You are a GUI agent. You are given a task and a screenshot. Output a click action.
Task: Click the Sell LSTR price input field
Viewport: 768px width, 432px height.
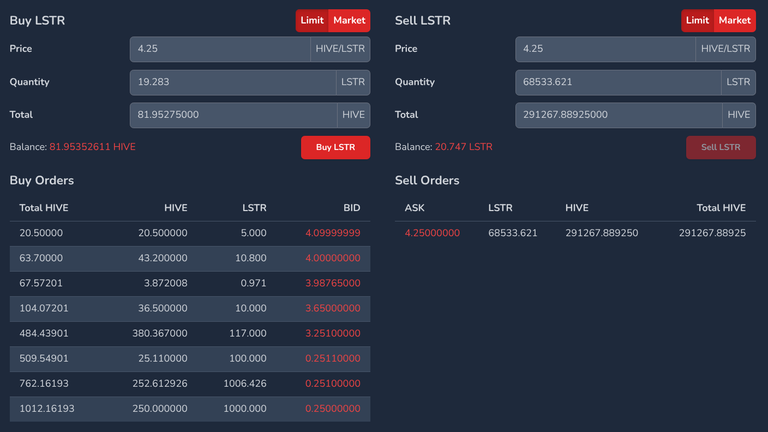coord(605,49)
